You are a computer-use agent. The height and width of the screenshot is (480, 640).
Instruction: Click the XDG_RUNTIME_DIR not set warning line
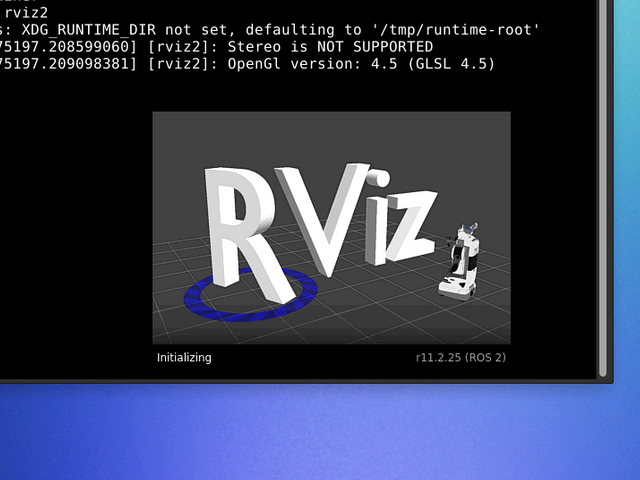tap(270, 30)
